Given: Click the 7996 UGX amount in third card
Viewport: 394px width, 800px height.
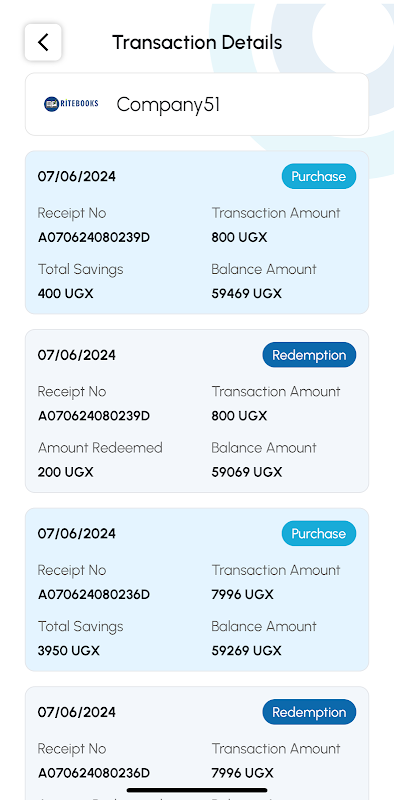Looking at the screenshot, I should (243, 595).
